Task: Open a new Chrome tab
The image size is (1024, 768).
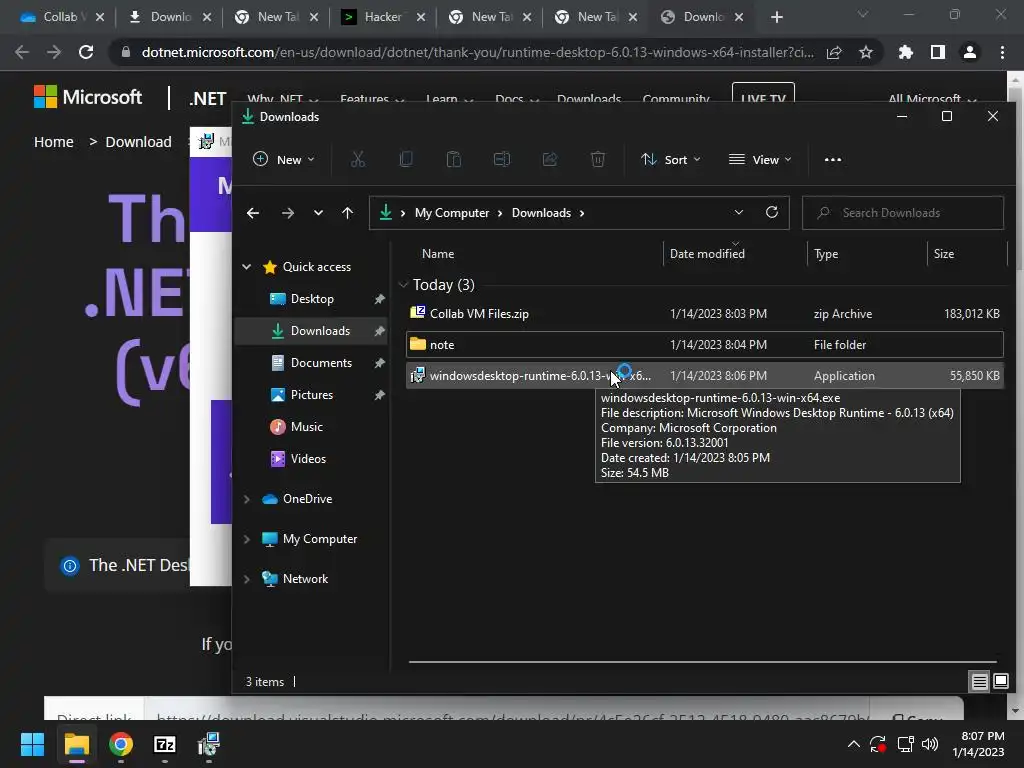Action: (776, 17)
